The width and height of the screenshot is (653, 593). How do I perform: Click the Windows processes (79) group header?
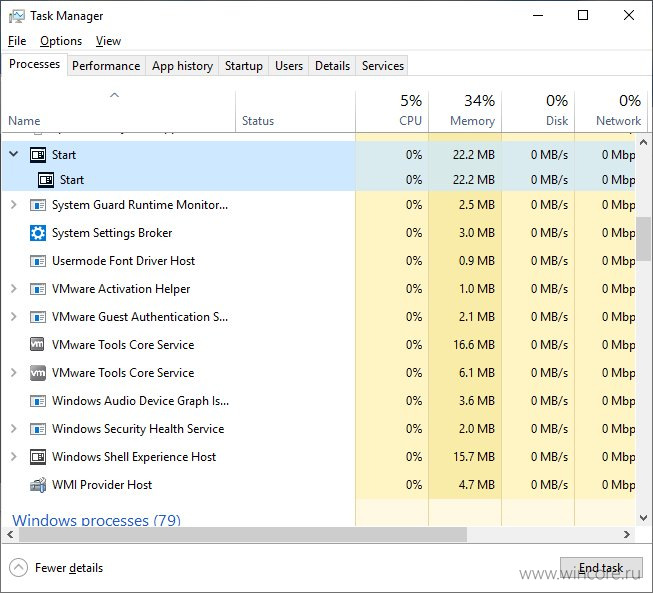pos(96,519)
